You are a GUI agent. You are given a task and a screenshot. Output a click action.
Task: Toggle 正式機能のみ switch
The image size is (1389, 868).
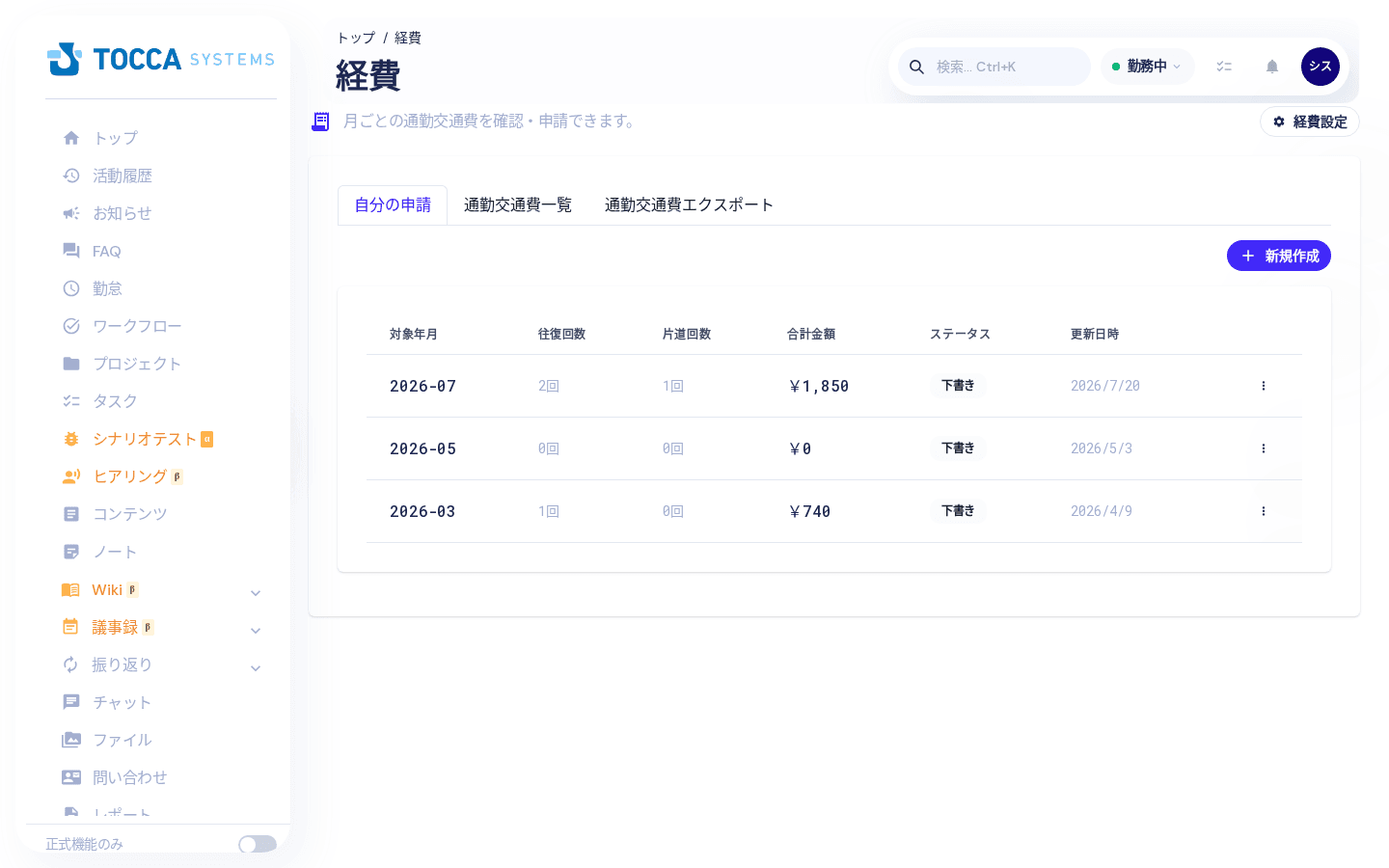coord(258,844)
